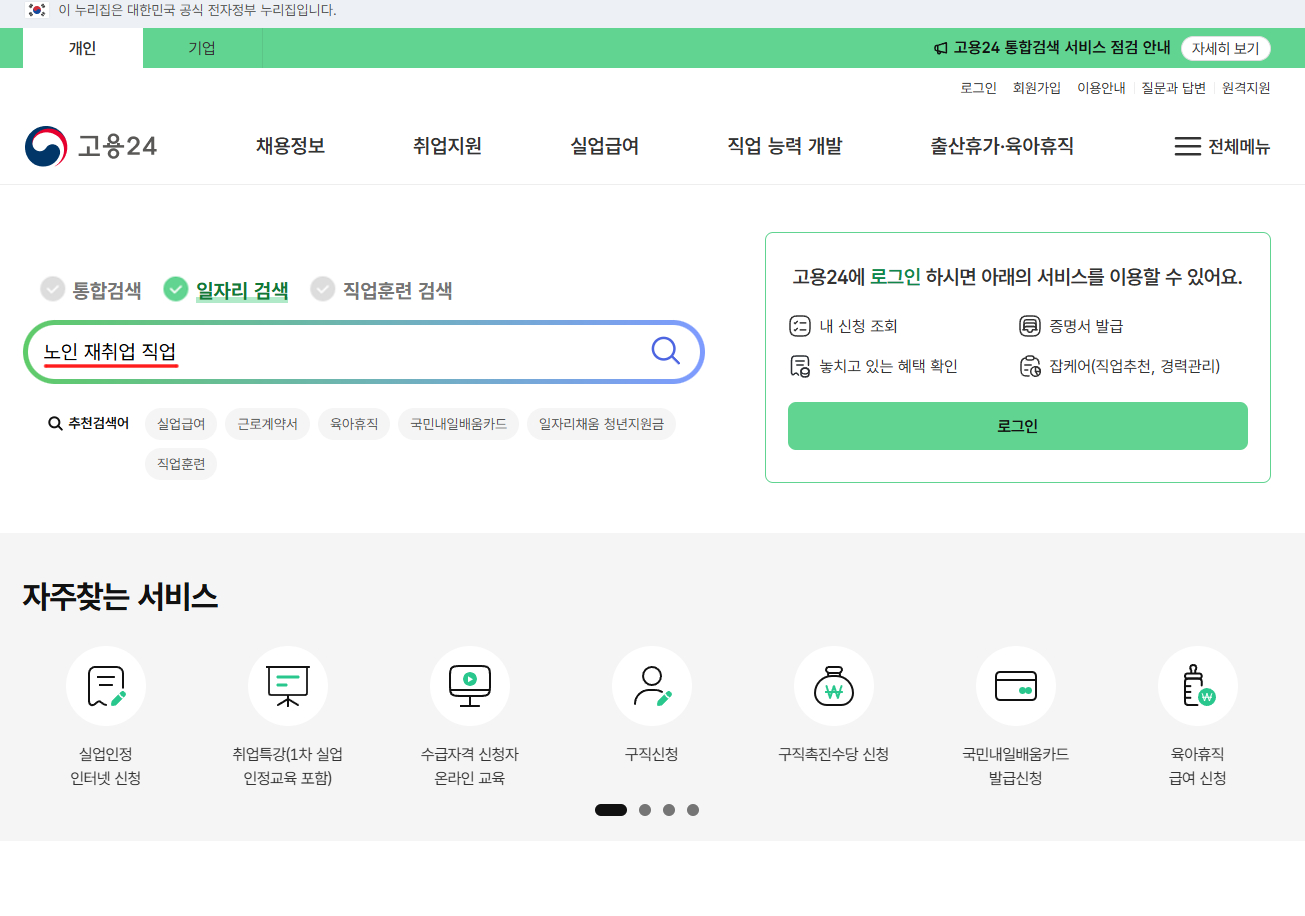Viewport: 1305px width, 916px height.
Task: Open the 직업 능력 개발 menu
Action: [785, 146]
